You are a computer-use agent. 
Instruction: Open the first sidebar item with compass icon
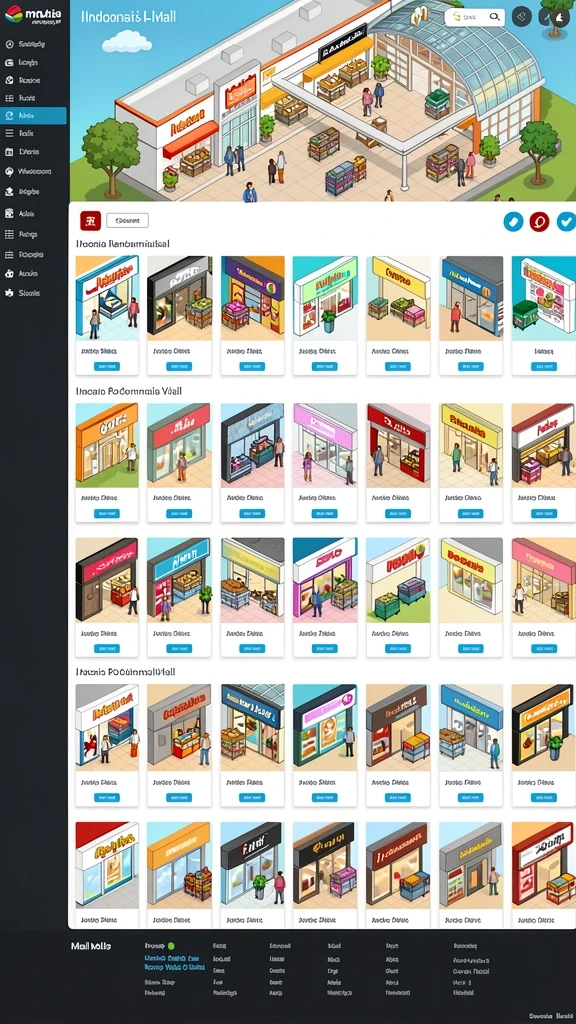[33, 44]
